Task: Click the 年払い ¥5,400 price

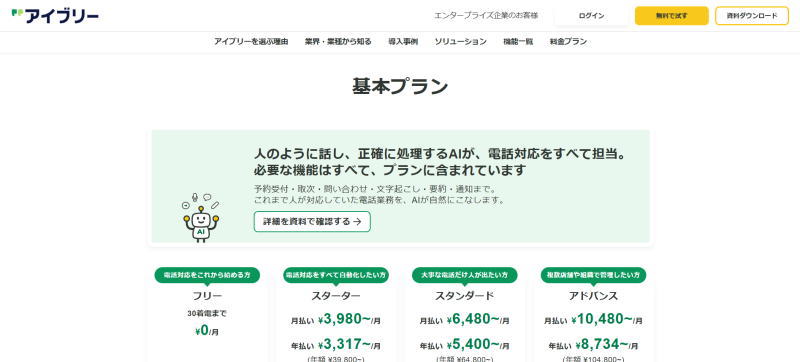Action: coord(465,345)
